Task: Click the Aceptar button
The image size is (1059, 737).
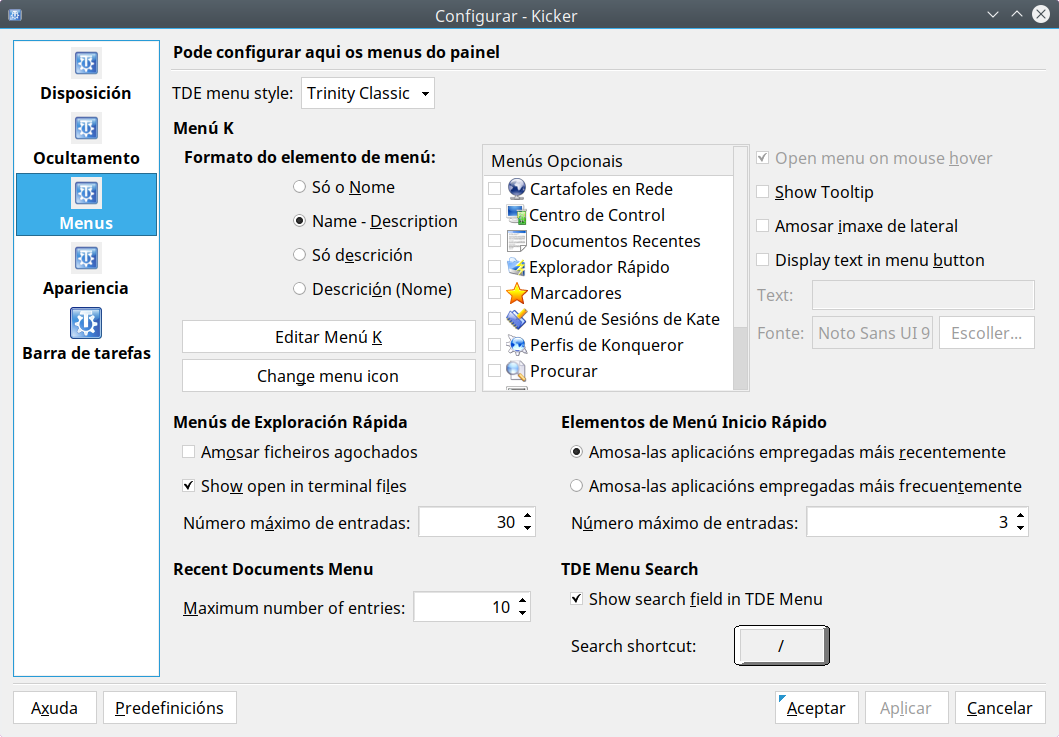Action: pos(817,707)
